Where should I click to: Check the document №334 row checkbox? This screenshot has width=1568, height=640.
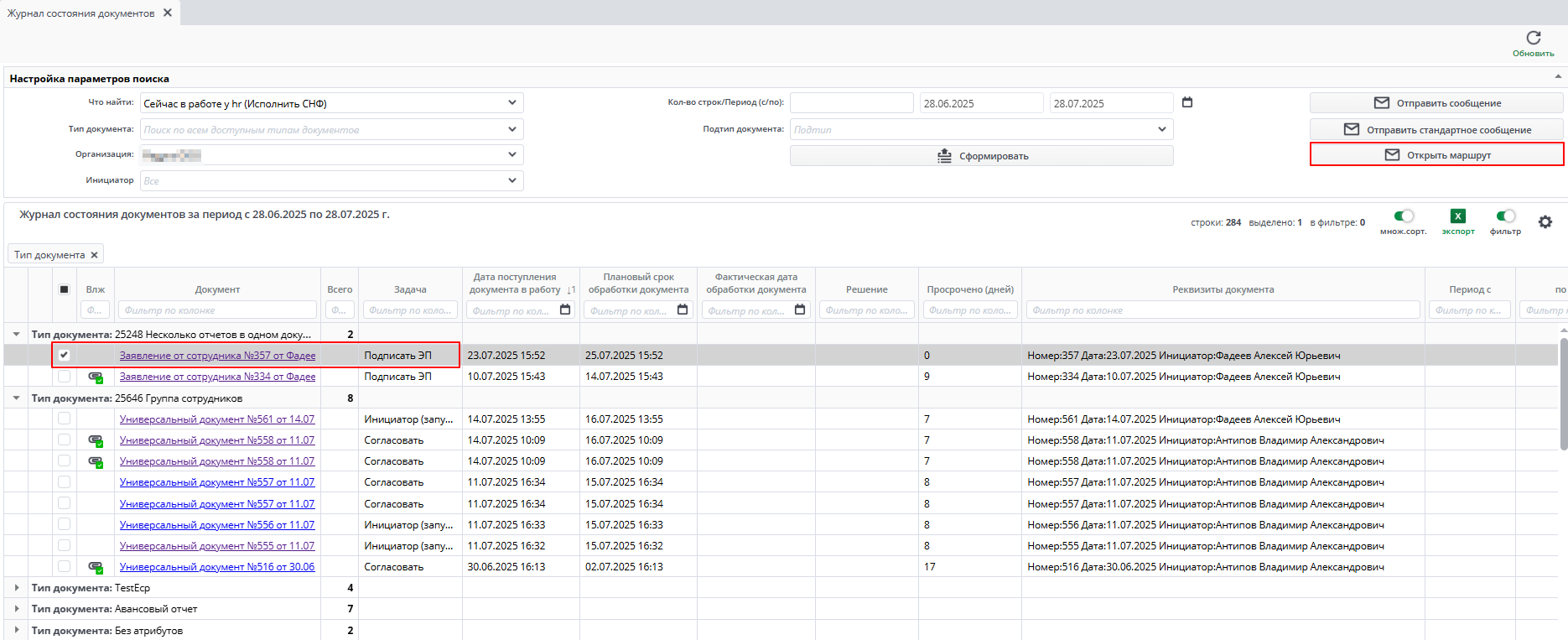pos(64,377)
